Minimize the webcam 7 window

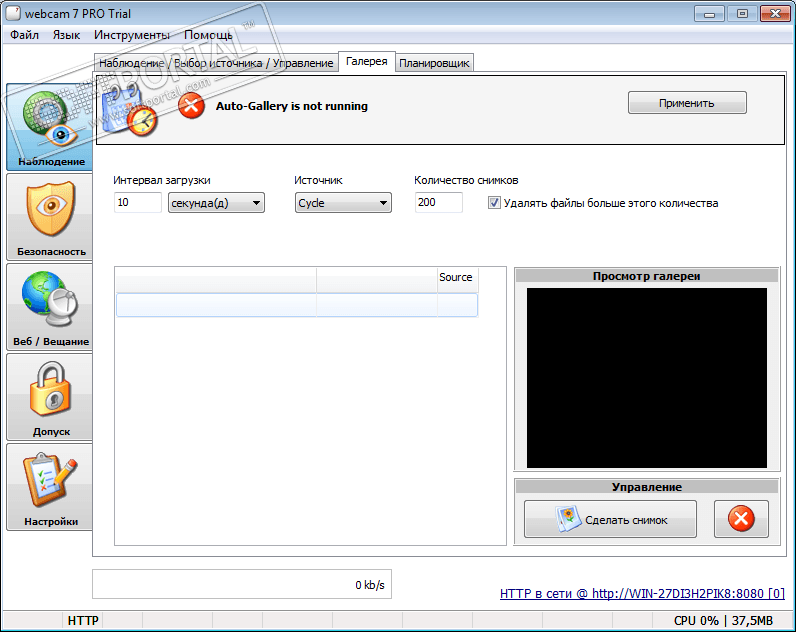(709, 14)
